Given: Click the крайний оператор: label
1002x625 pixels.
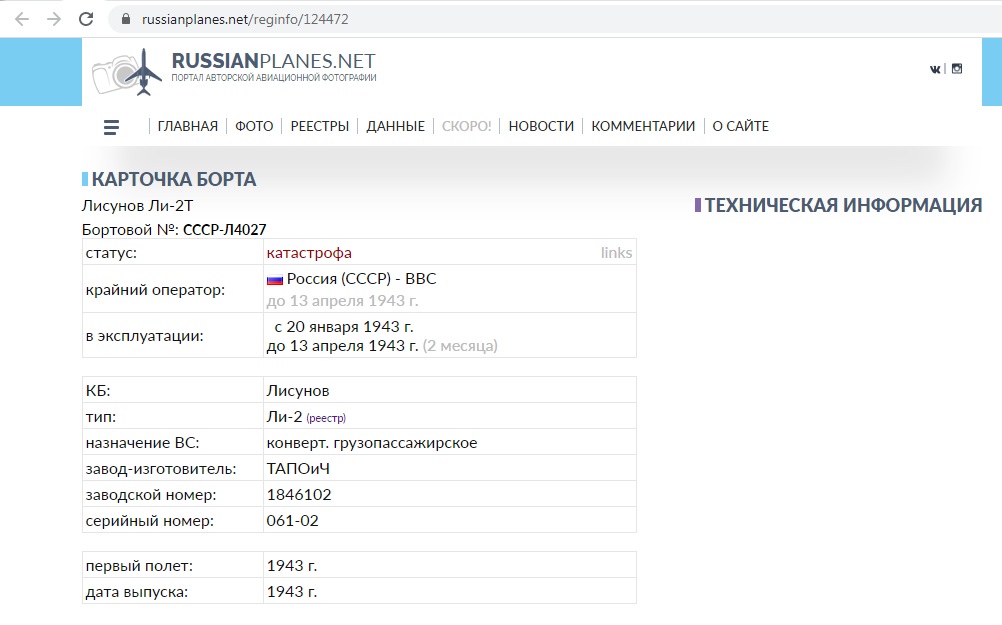Looking at the screenshot, I should pyautogui.click(x=155, y=290).
